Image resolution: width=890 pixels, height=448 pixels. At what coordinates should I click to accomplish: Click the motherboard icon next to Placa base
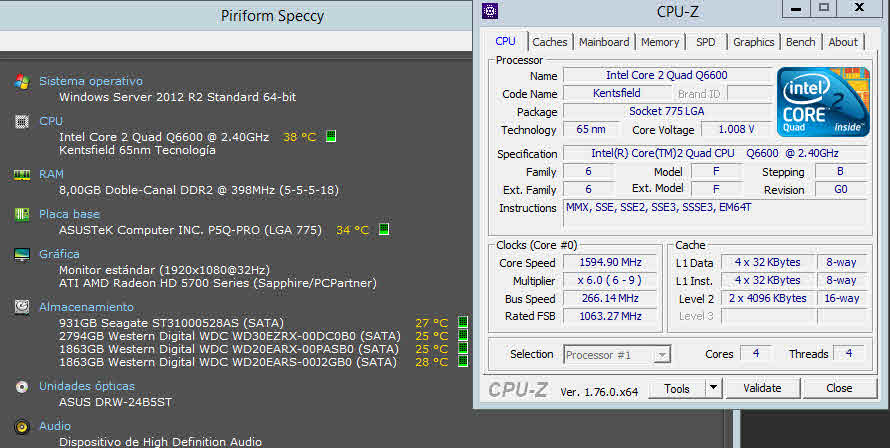point(22,215)
